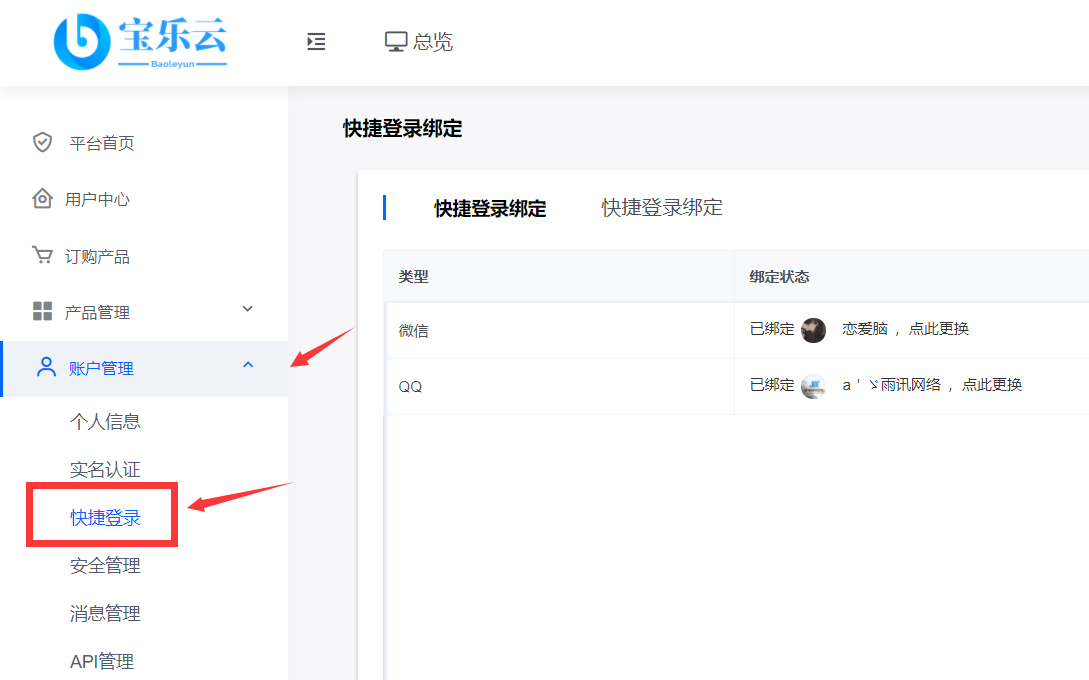
Task: Select 快捷登录 in the sidebar
Action: click(x=105, y=518)
